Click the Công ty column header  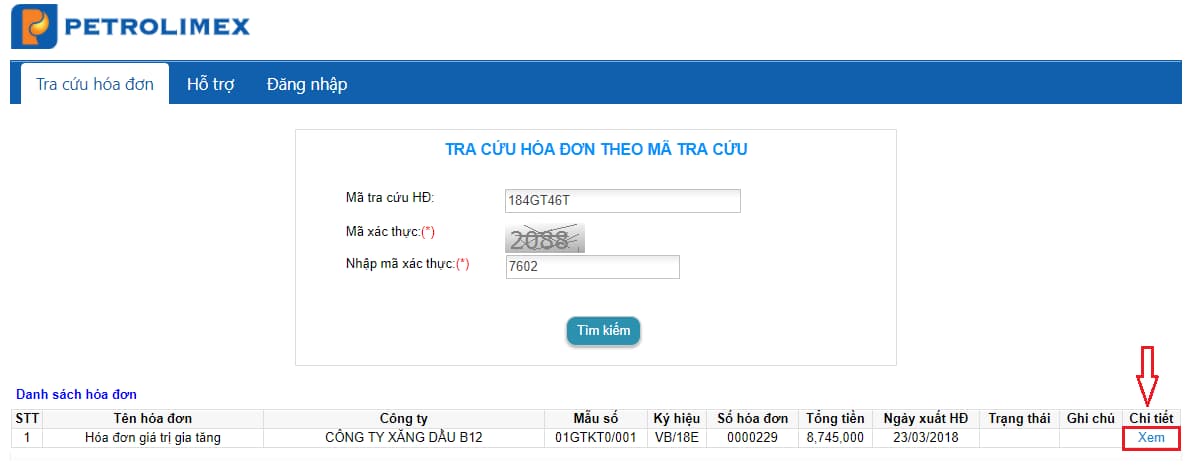click(x=403, y=419)
